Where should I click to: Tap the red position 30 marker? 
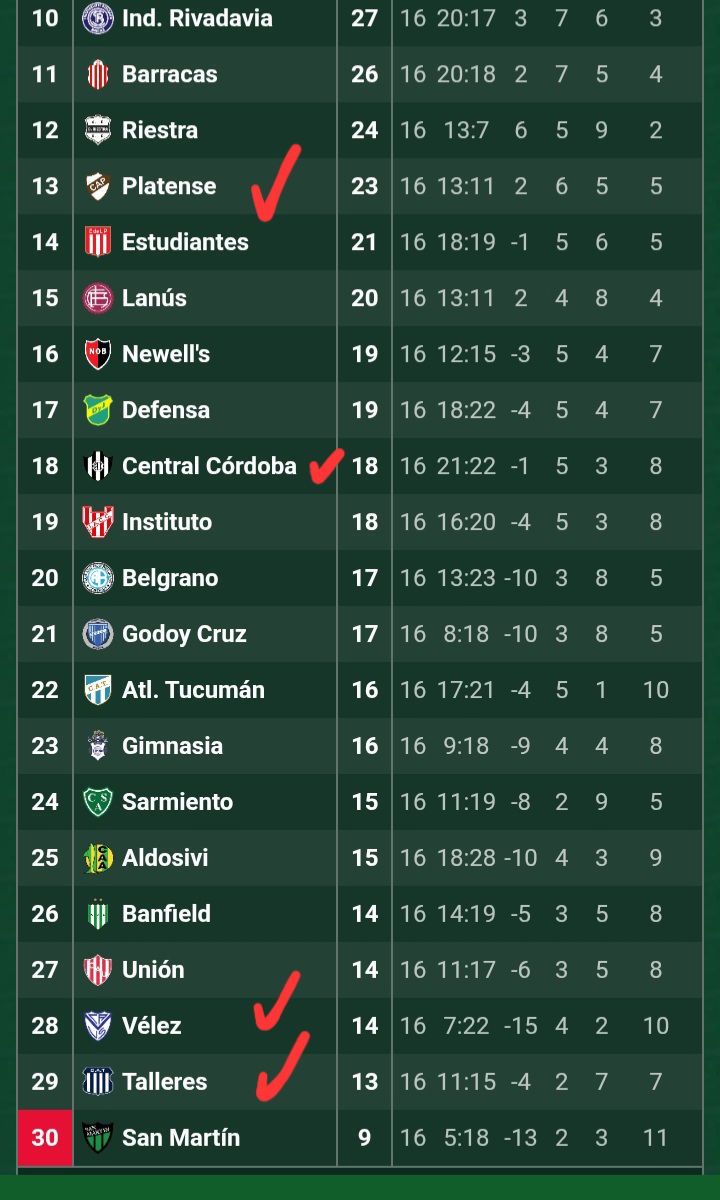(x=45, y=1138)
